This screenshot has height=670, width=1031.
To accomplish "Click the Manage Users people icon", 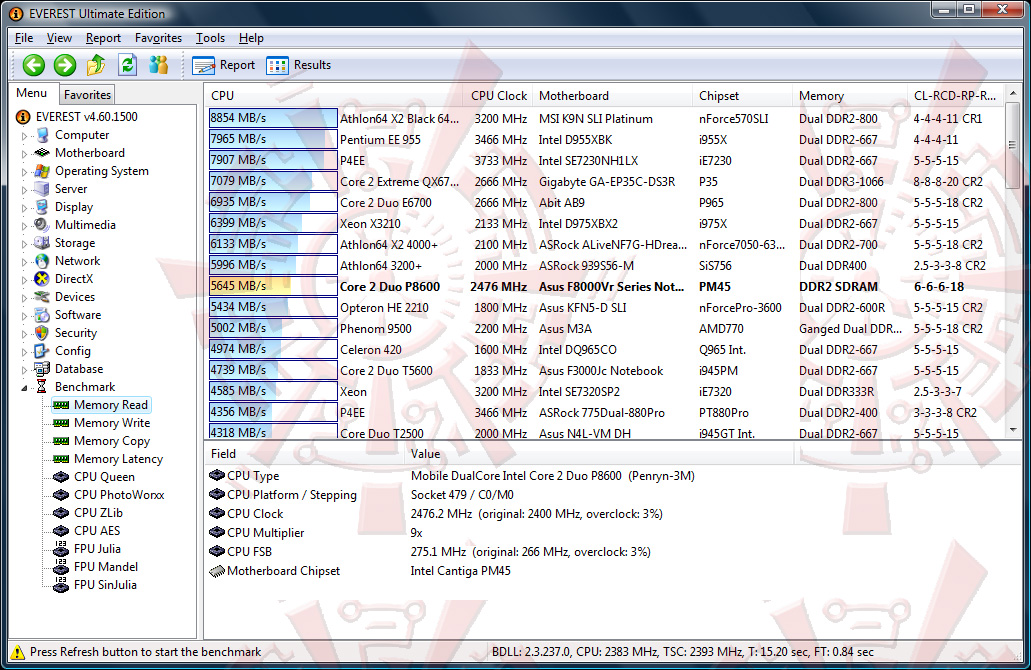I will click(158, 65).
